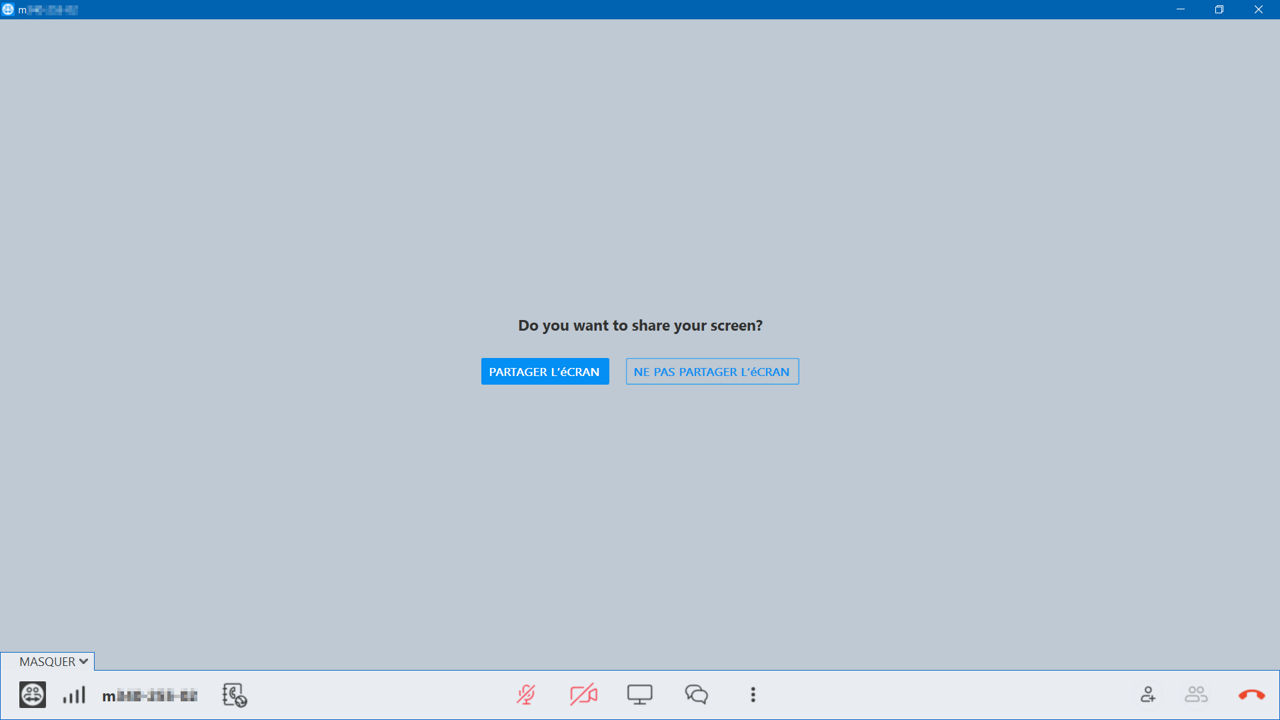Turn on the disabled camera icon

(x=583, y=695)
